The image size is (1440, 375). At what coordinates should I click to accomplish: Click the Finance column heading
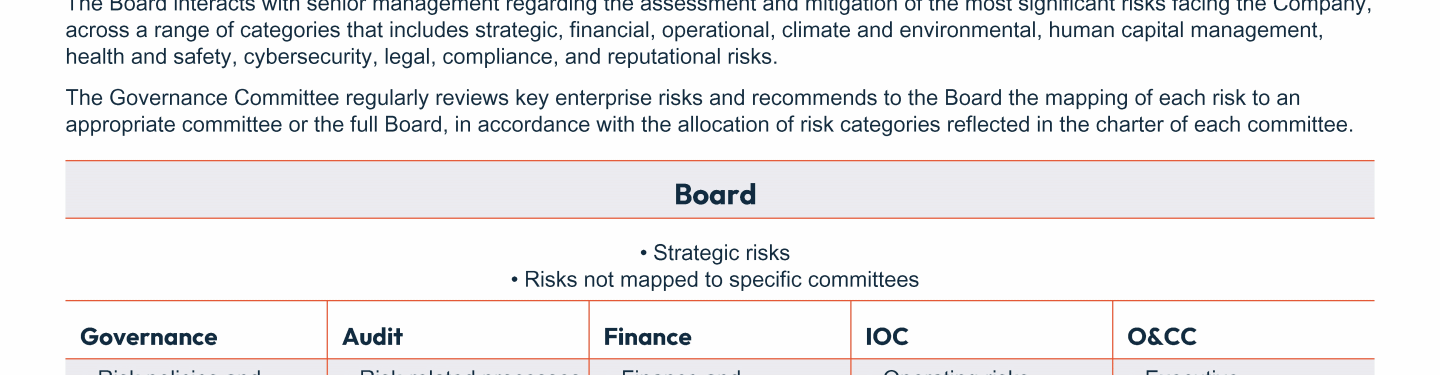(648, 337)
